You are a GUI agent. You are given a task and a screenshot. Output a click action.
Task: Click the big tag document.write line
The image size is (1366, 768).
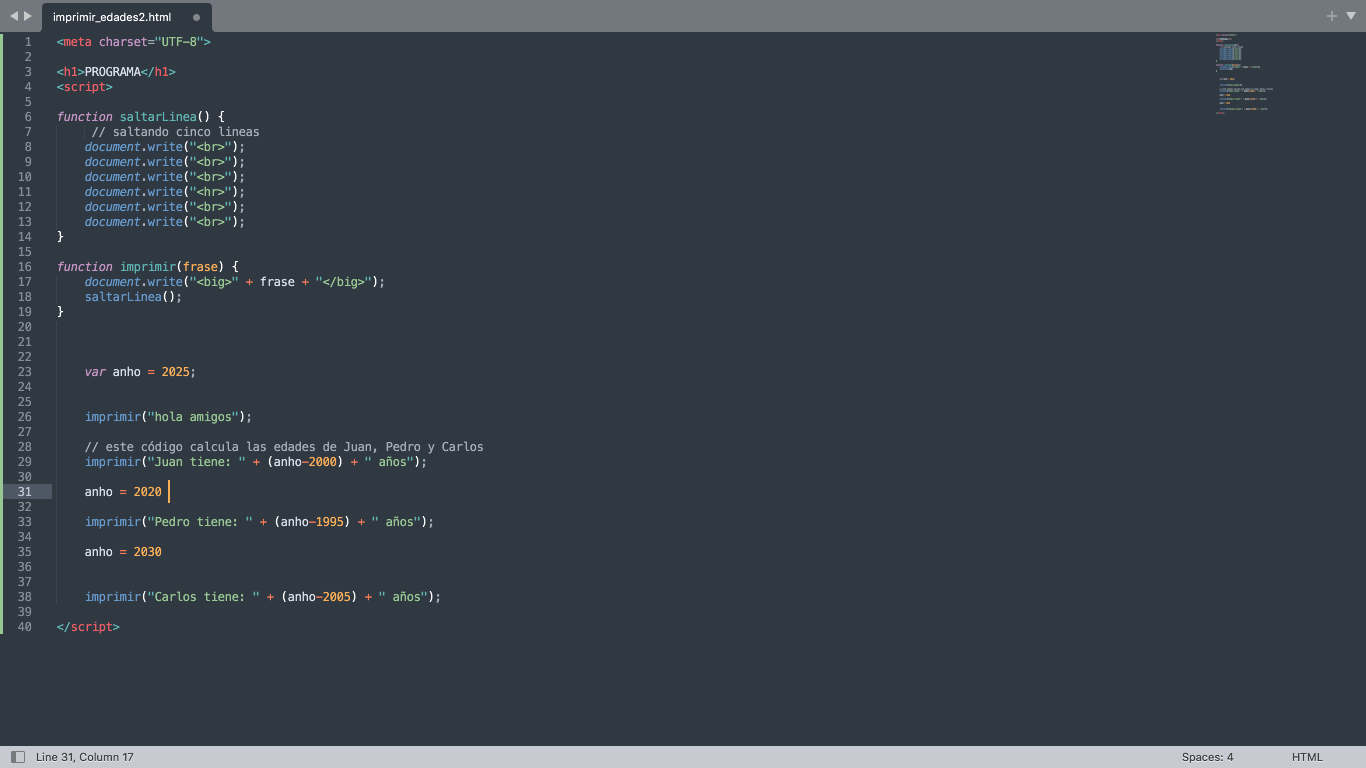tap(235, 282)
